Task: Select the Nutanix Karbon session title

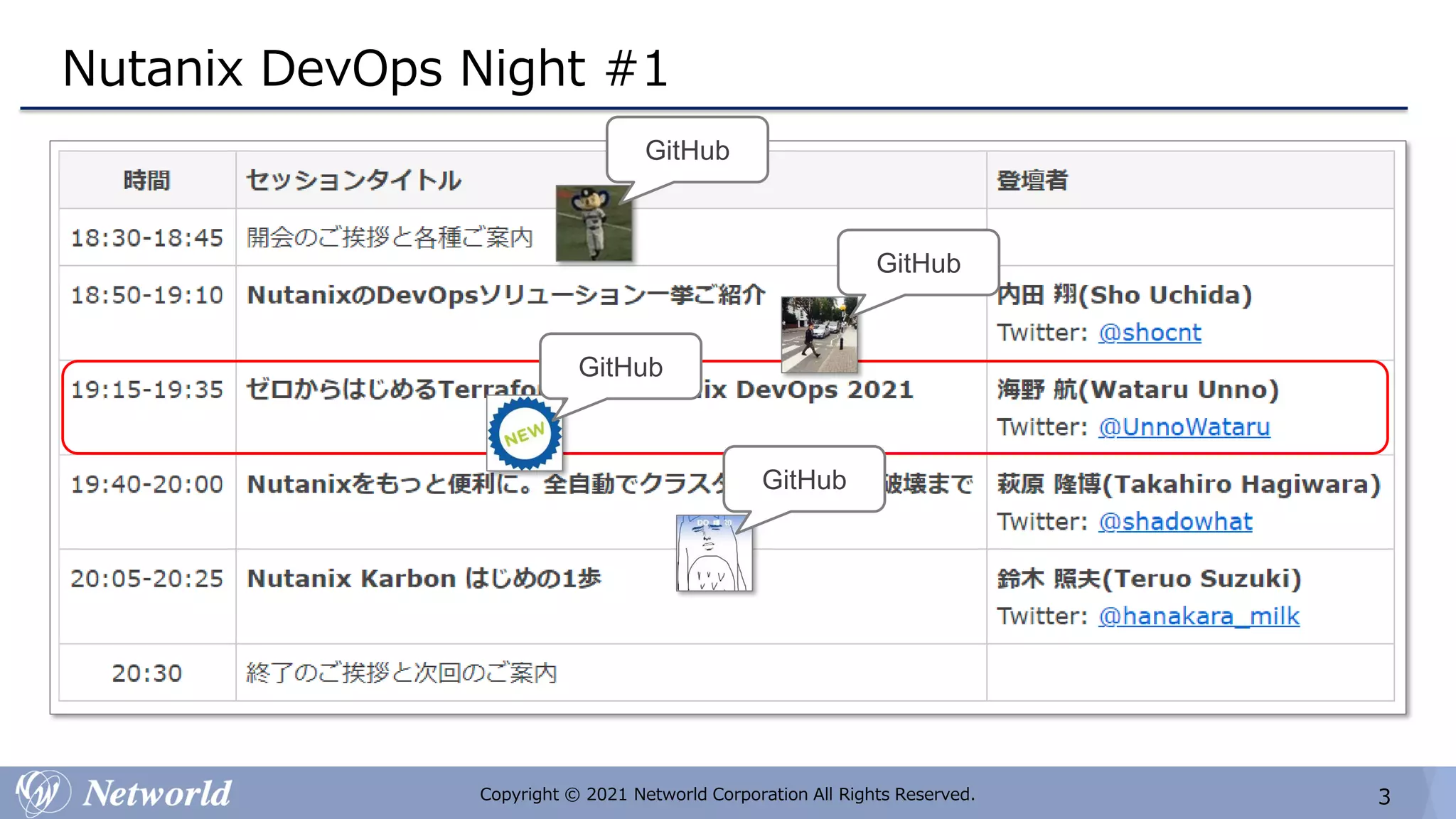Action: click(x=424, y=579)
